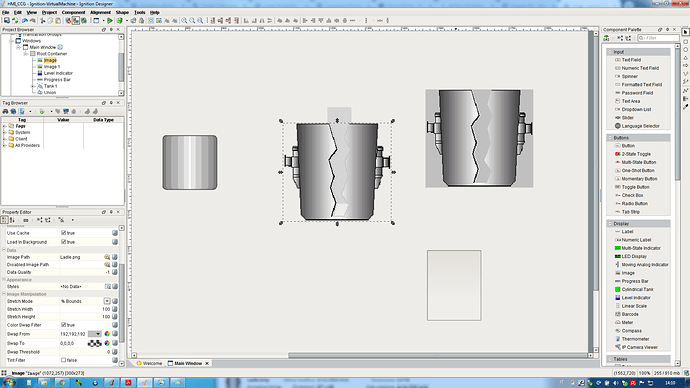Click the LED Display icon in palette
The height and width of the screenshot is (388, 690).
[x=617, y=256]
